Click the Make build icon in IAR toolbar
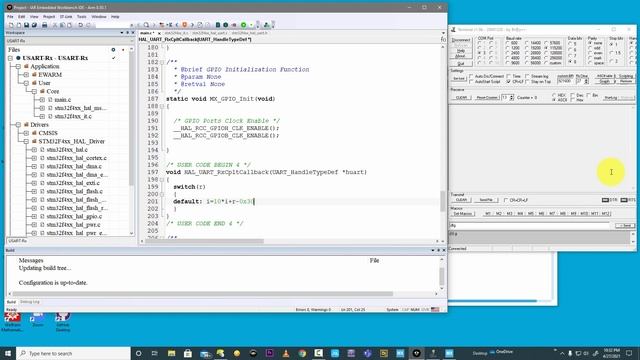Image resolution: width=640 pixels, height=360 pixels. point(225,25)
